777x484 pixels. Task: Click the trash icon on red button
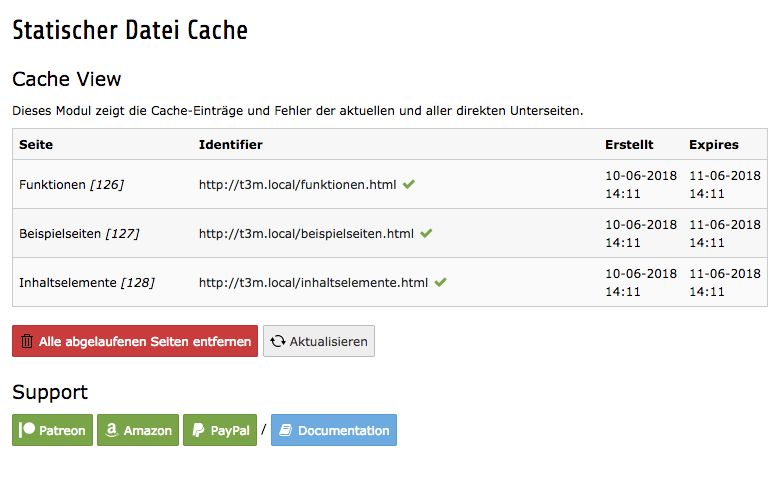[27, 341]
